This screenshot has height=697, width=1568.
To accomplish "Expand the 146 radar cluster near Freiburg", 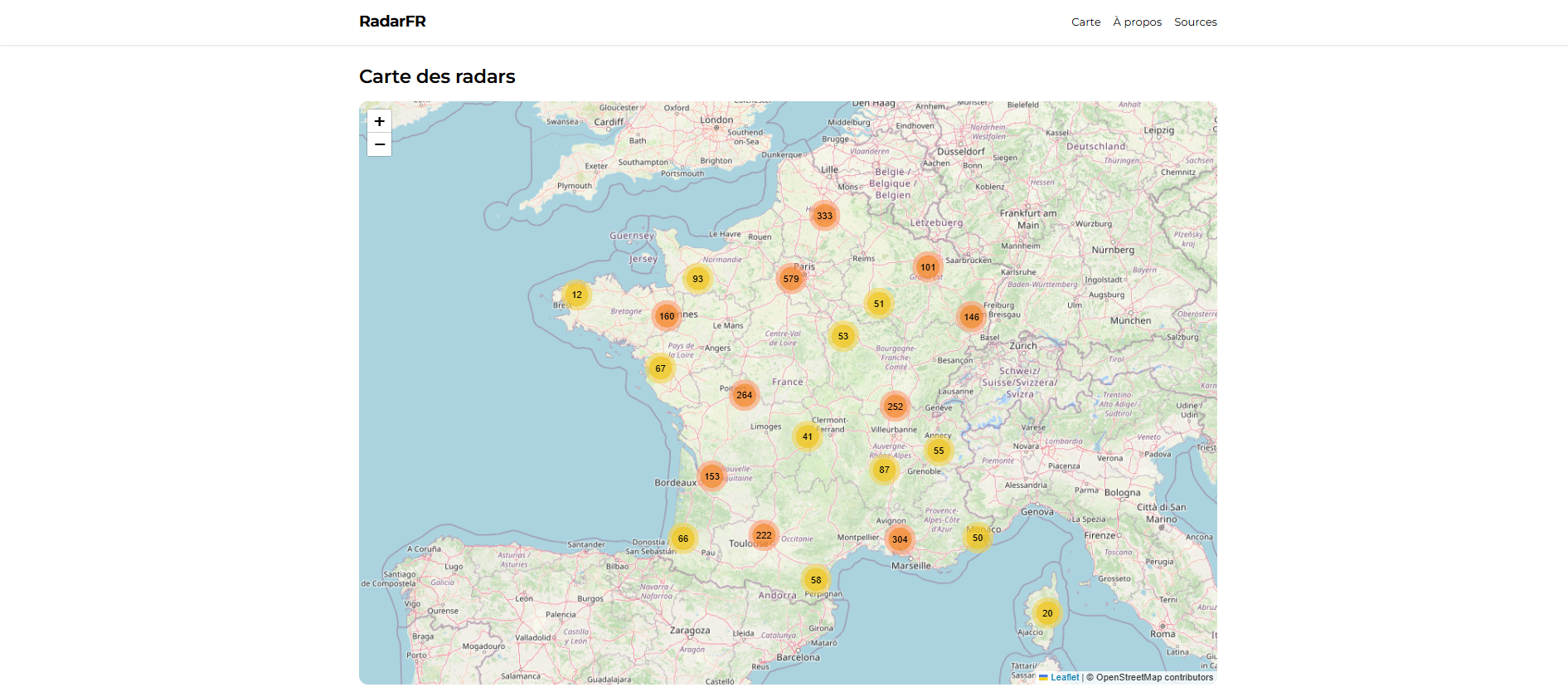I will tap(971, 317).
